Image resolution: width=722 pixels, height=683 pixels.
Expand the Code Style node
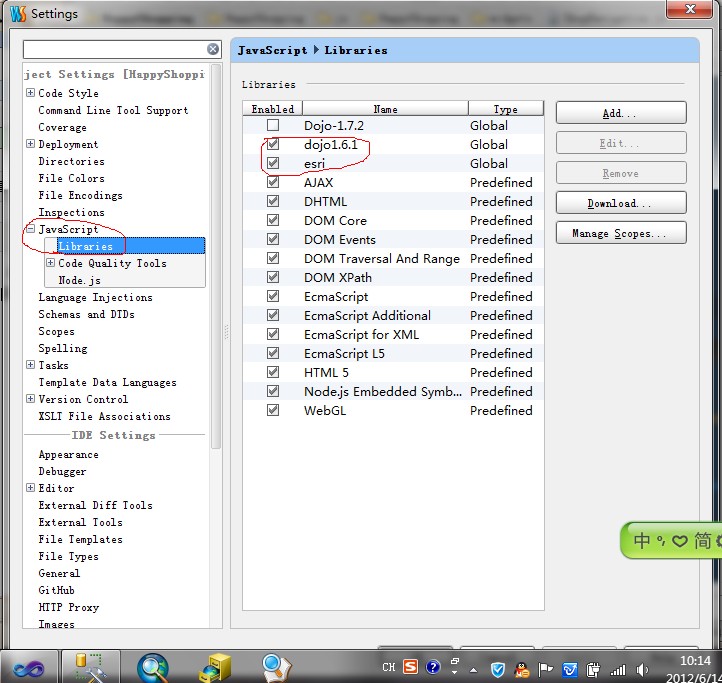[30, 93]
